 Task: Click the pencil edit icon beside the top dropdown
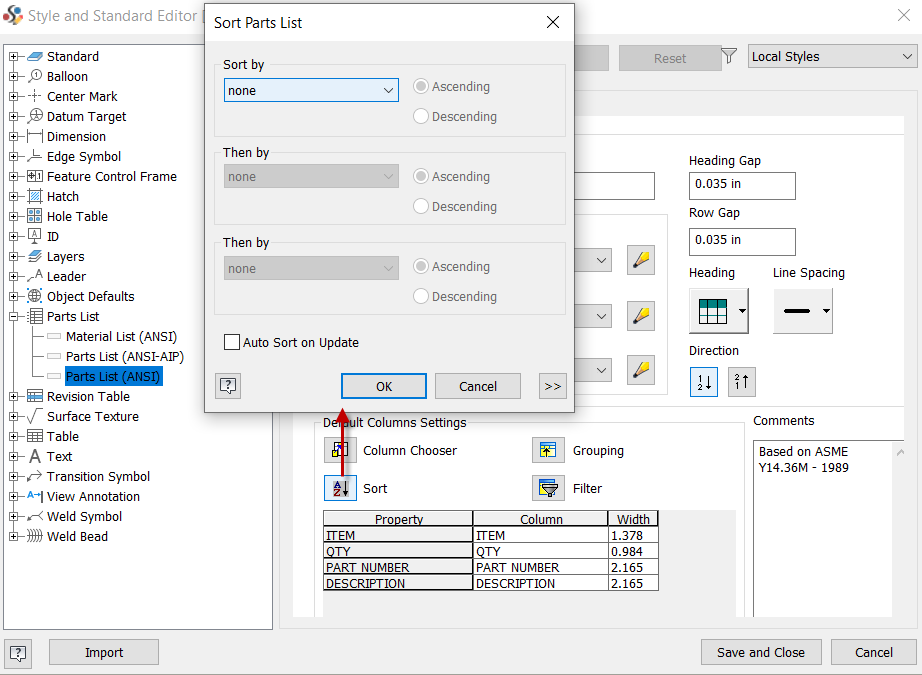640,260
